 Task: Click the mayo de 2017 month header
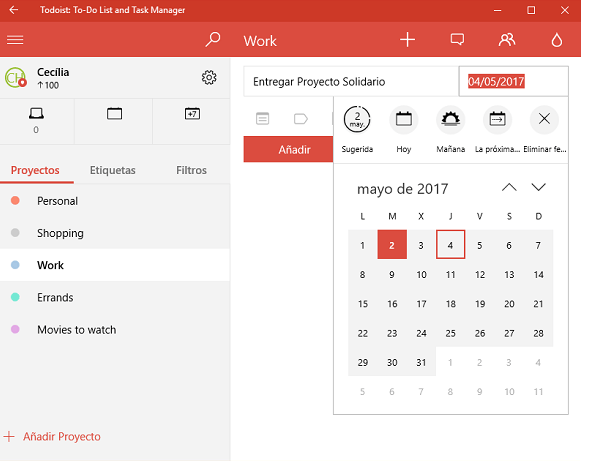coord(402,189)
